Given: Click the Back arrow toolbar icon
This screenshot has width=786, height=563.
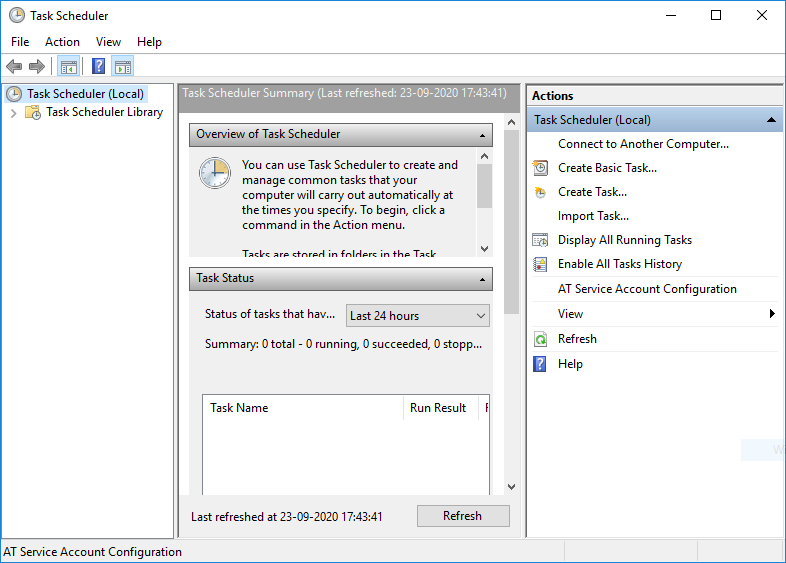Looking at the screenshot, I should click(14, 66).
